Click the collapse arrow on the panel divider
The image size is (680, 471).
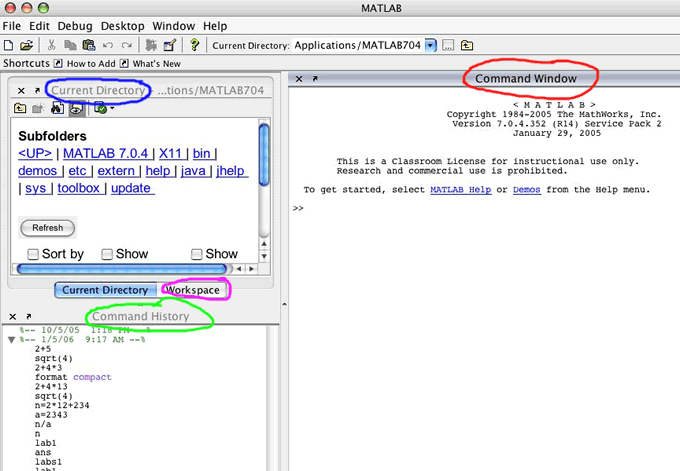[x=284, y=304]
